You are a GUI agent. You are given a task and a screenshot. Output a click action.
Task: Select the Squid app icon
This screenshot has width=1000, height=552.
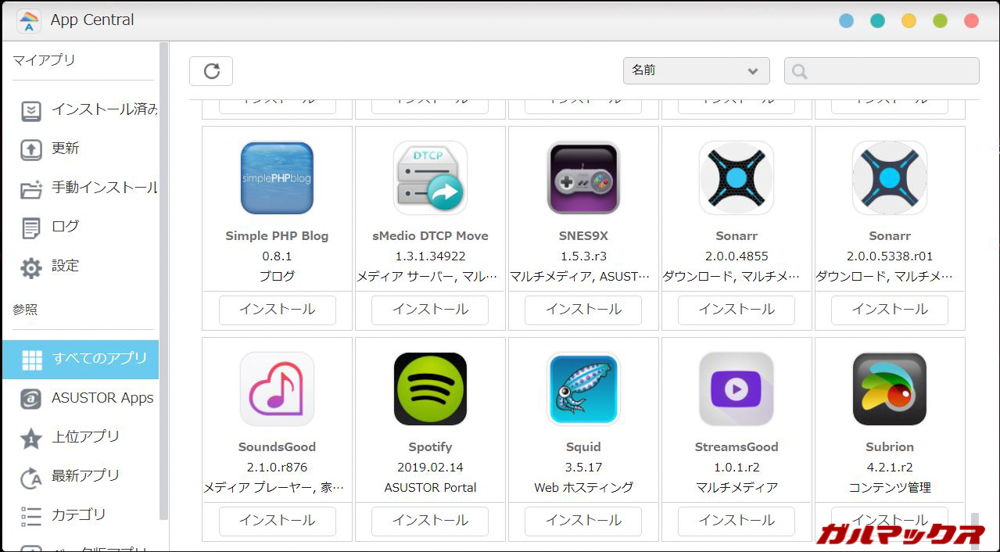click(x=583, y=389)
